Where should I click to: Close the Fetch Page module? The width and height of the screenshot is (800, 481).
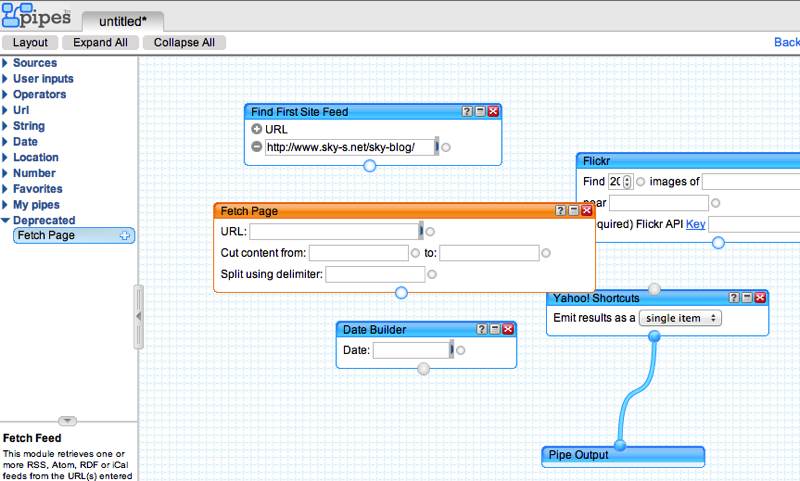(x=587, y=210)
